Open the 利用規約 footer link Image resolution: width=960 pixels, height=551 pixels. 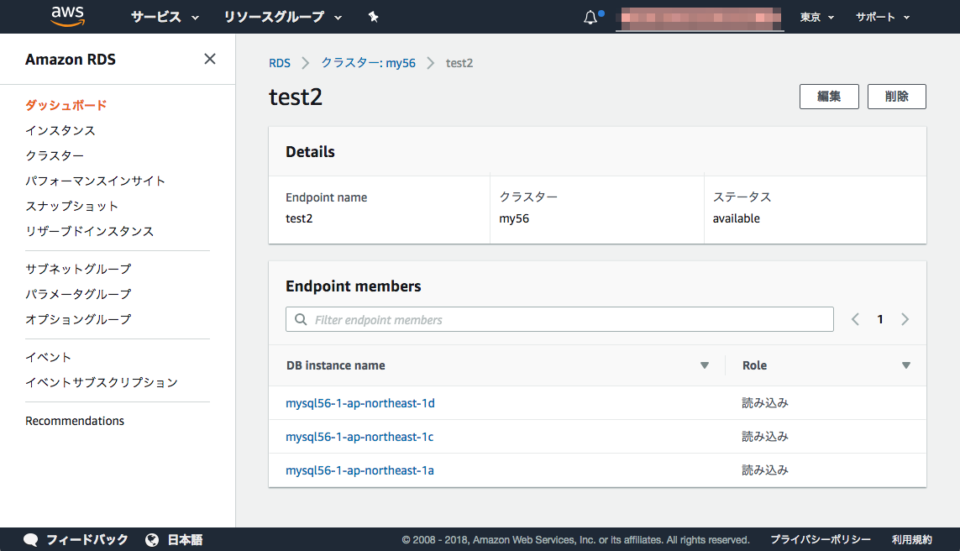[x=912, y=539]
